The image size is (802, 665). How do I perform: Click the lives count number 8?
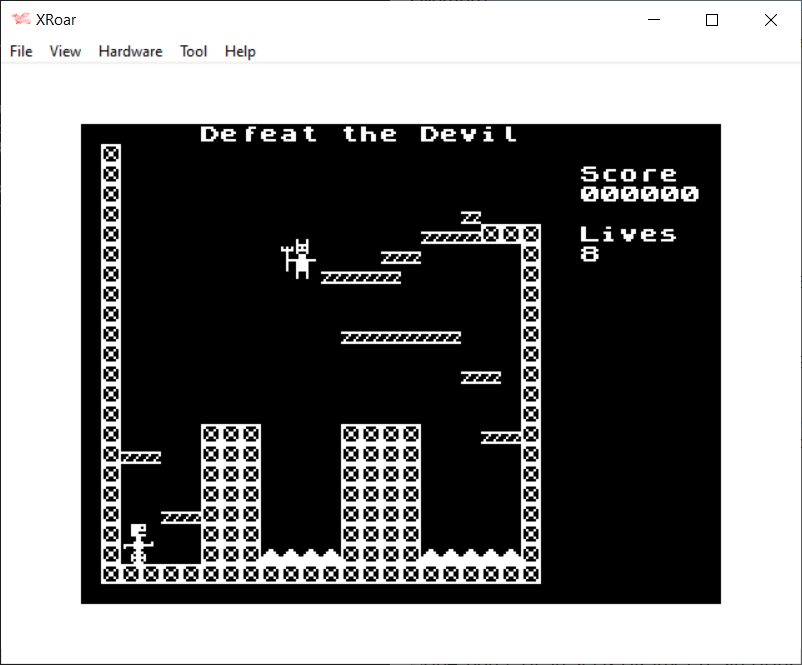coord(590,254)
